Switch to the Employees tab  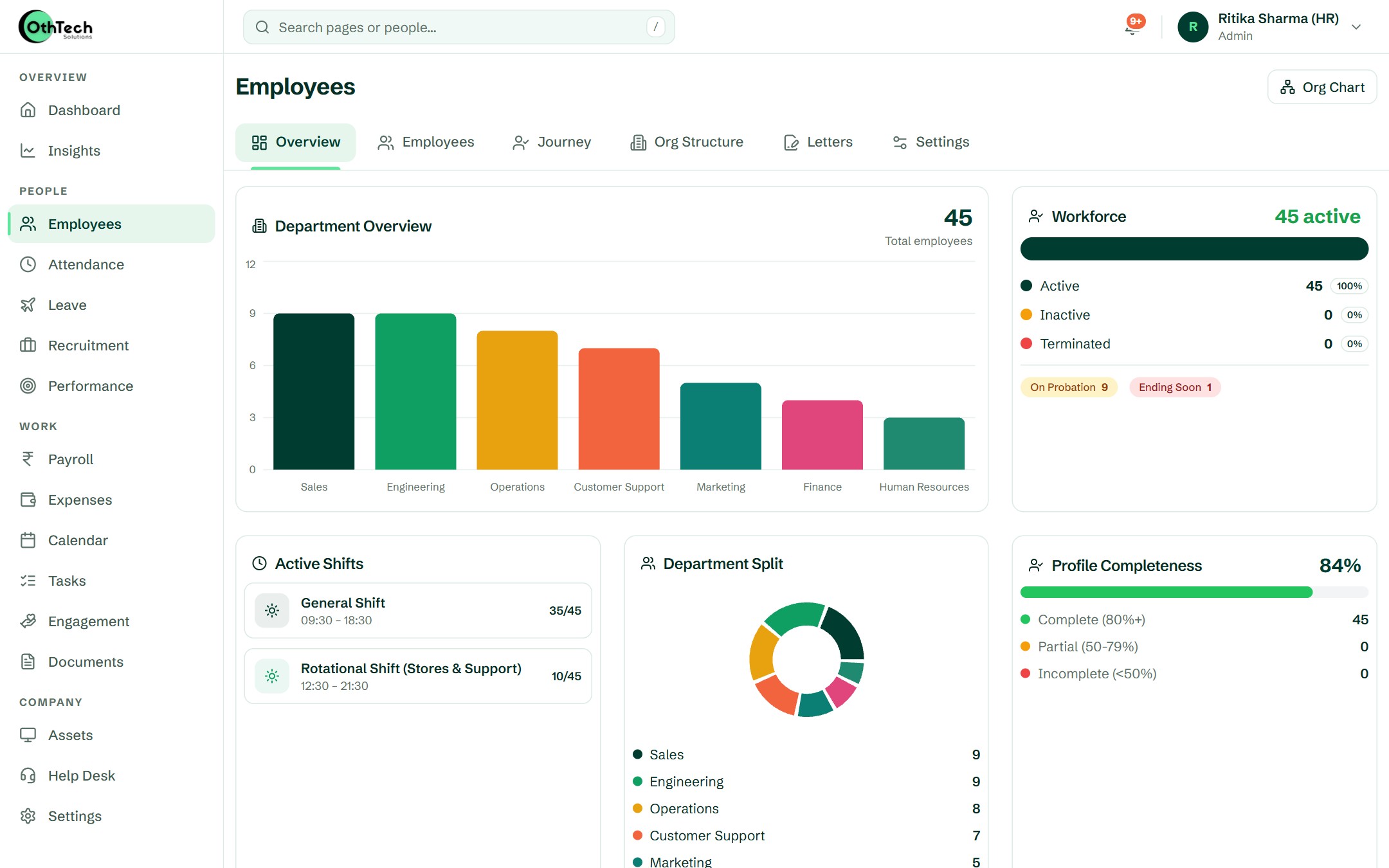[426, 142]
